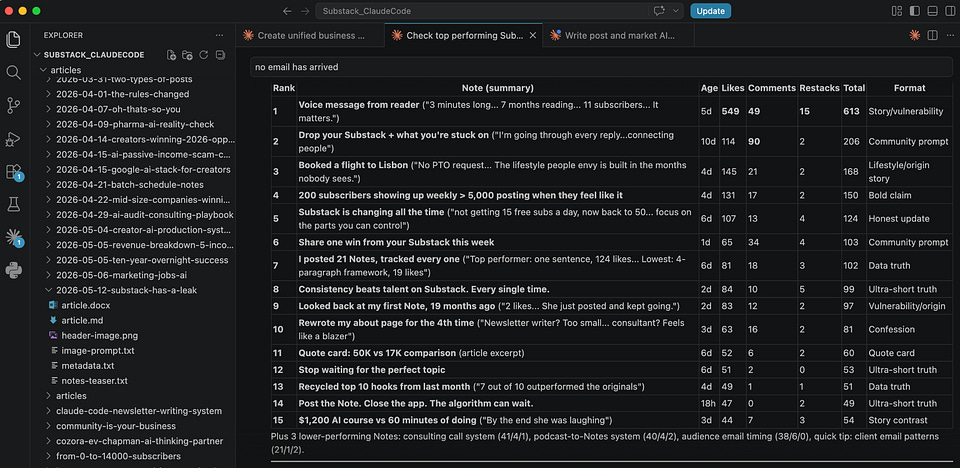Open the Python view in activity bar
Viewport: 960px width, 468px height.
[13, 270]
